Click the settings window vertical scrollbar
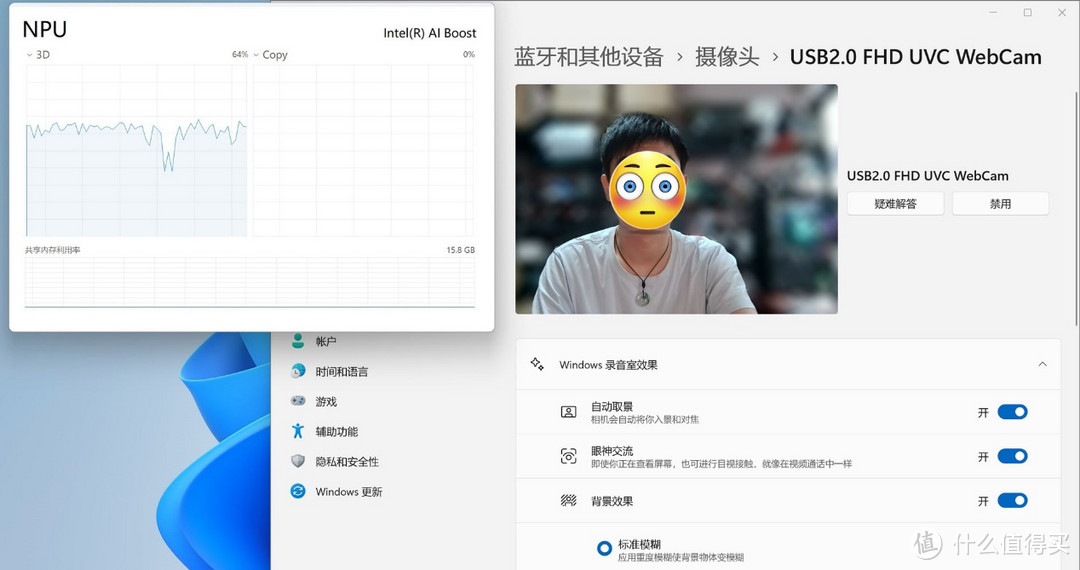Image resolution: width=1080 pixels, height=570 pixels. [1076, 209]
